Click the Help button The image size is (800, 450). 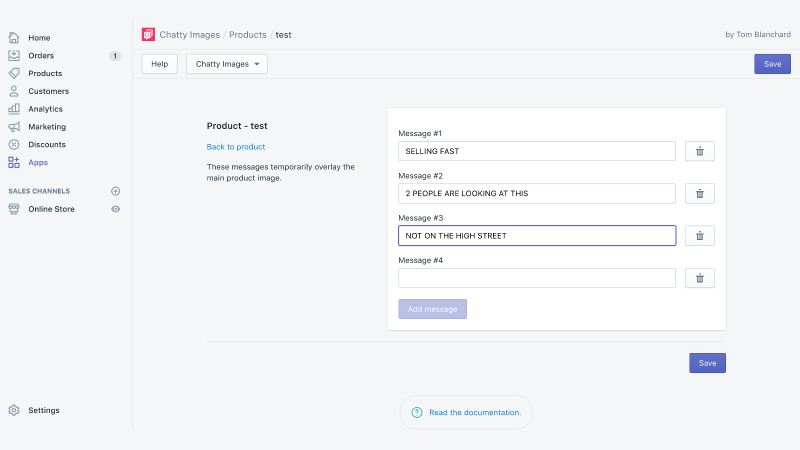[x=160, y=64]
